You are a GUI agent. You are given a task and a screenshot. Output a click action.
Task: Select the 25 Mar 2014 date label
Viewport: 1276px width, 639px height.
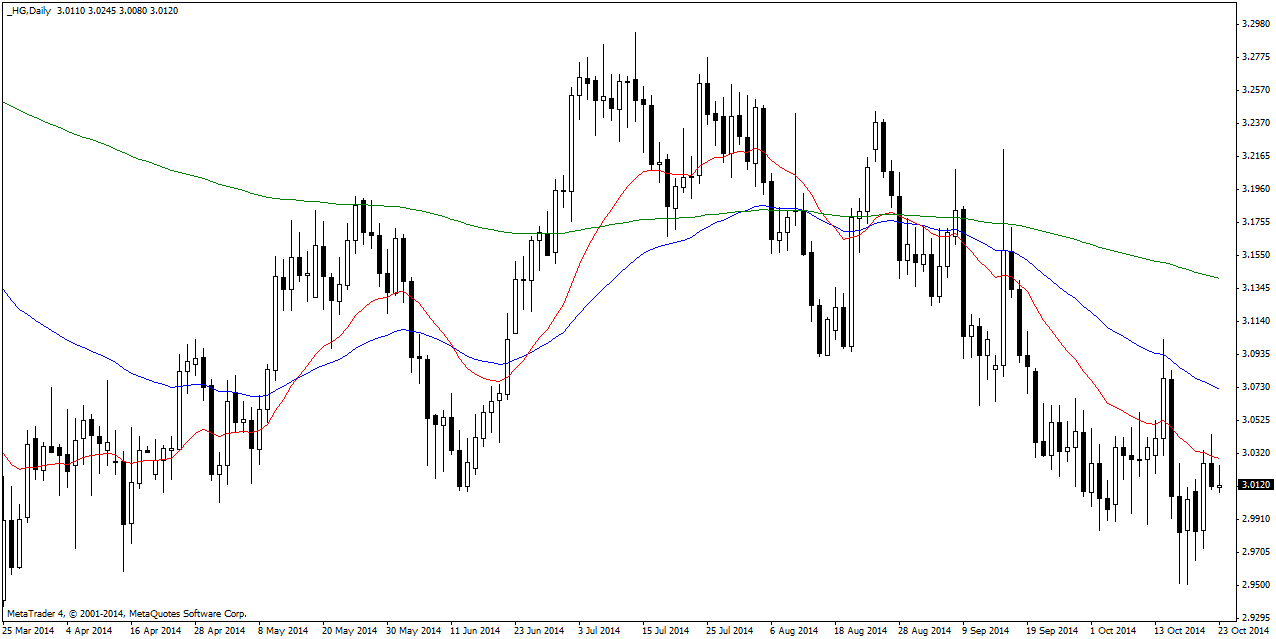tap(28, 631)
